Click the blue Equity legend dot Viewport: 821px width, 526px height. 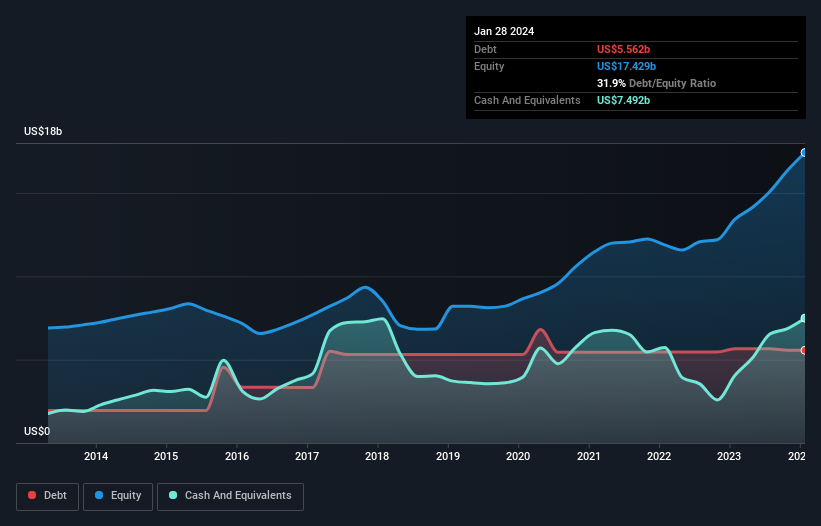[99, 495]
